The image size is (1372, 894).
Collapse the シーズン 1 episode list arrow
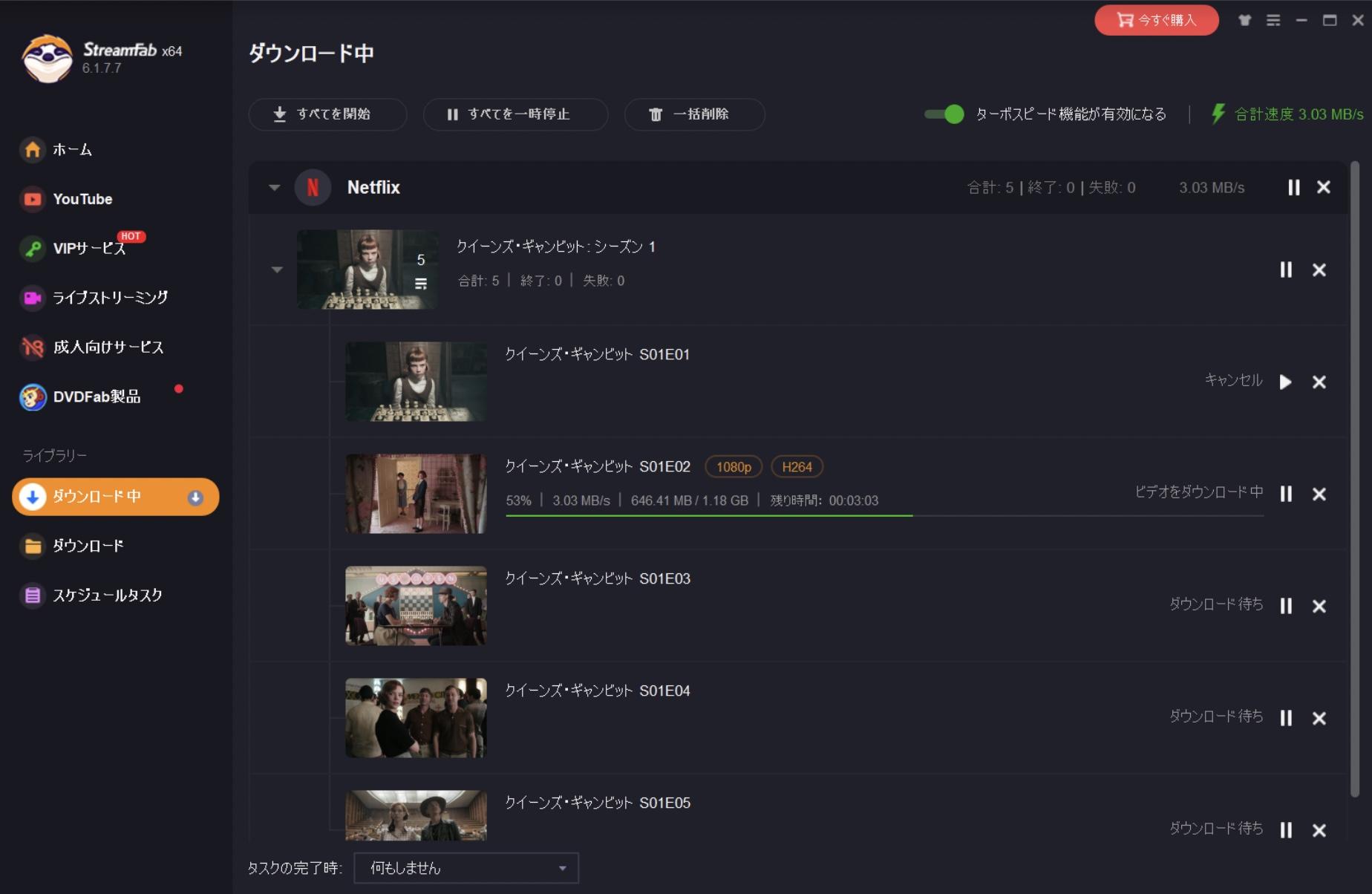277,270
